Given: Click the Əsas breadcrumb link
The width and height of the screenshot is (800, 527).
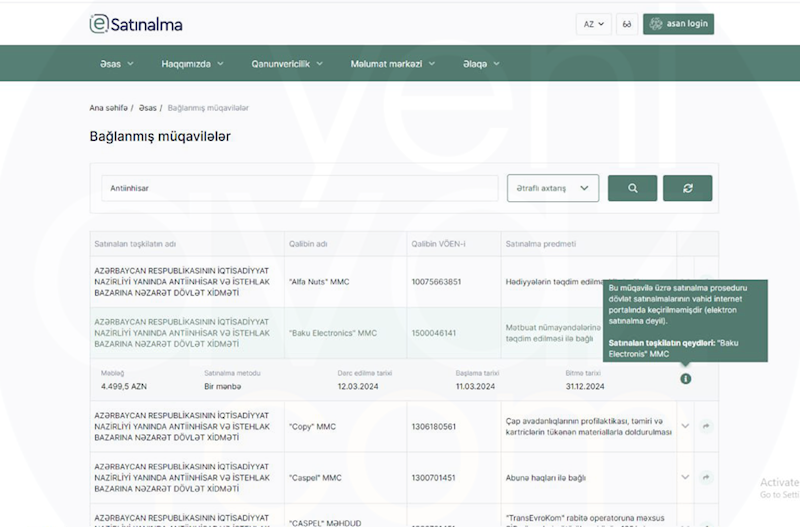Looking at the screenshot, I should 147,107.
